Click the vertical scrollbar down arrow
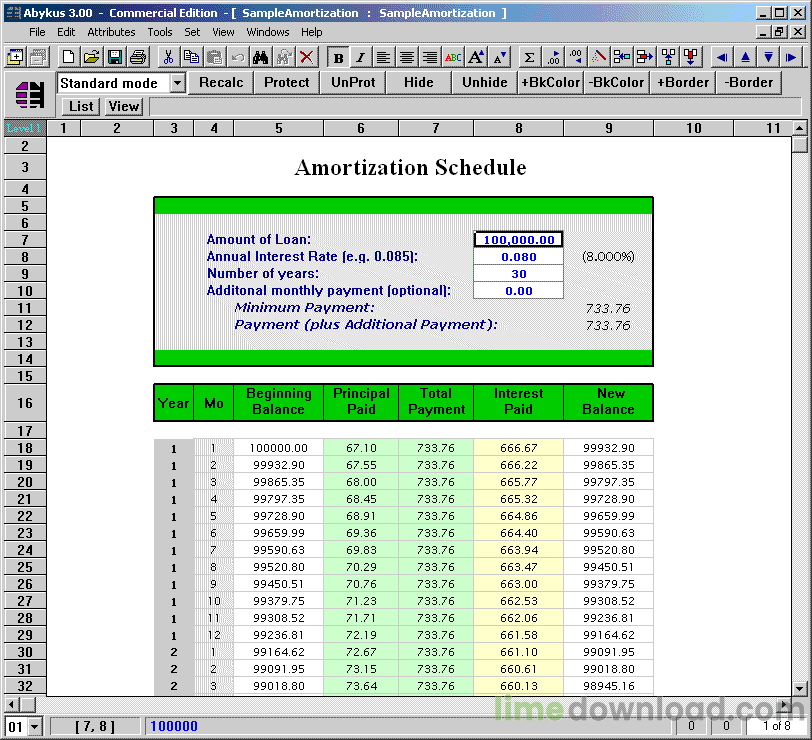The height and width of the screenshot is (740, 812). [800, 689]
